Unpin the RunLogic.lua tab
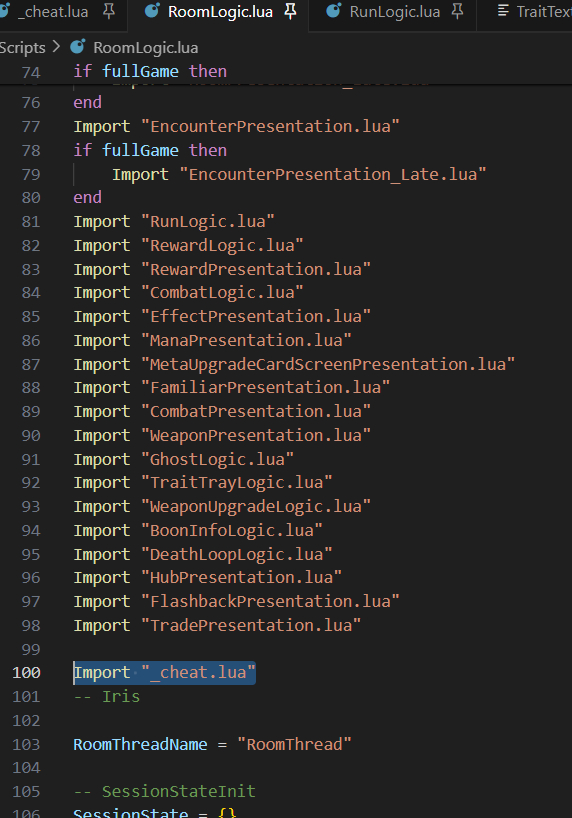 coord(457,11)
